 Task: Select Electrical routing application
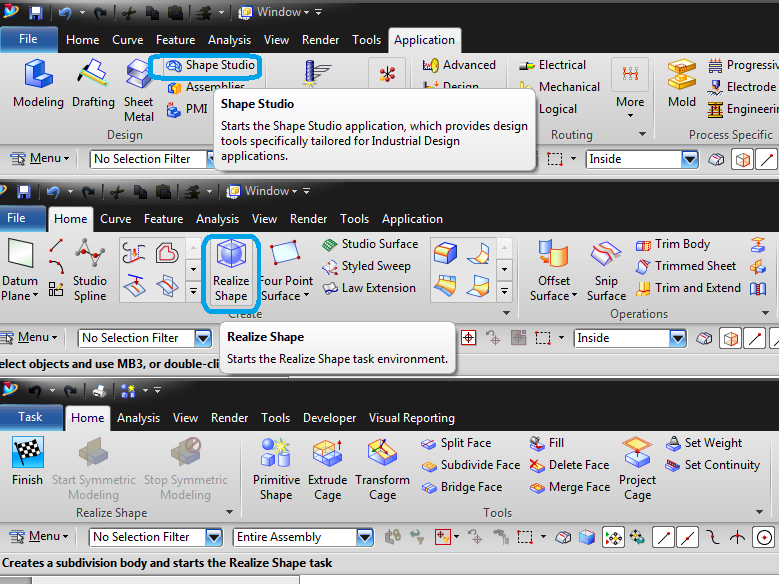pos(552,65)
